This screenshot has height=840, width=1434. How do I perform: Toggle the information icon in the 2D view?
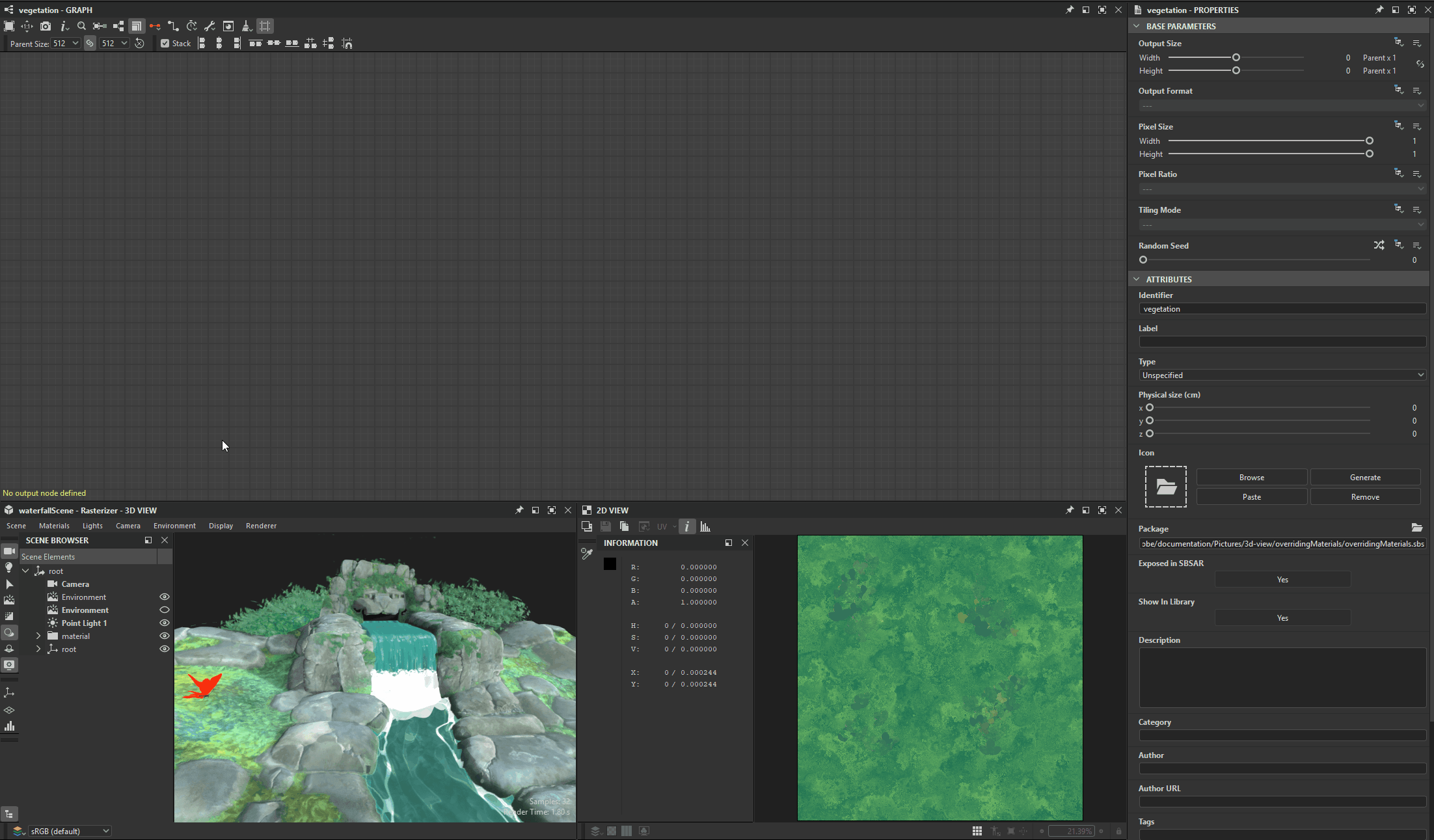tap(687, 526)
